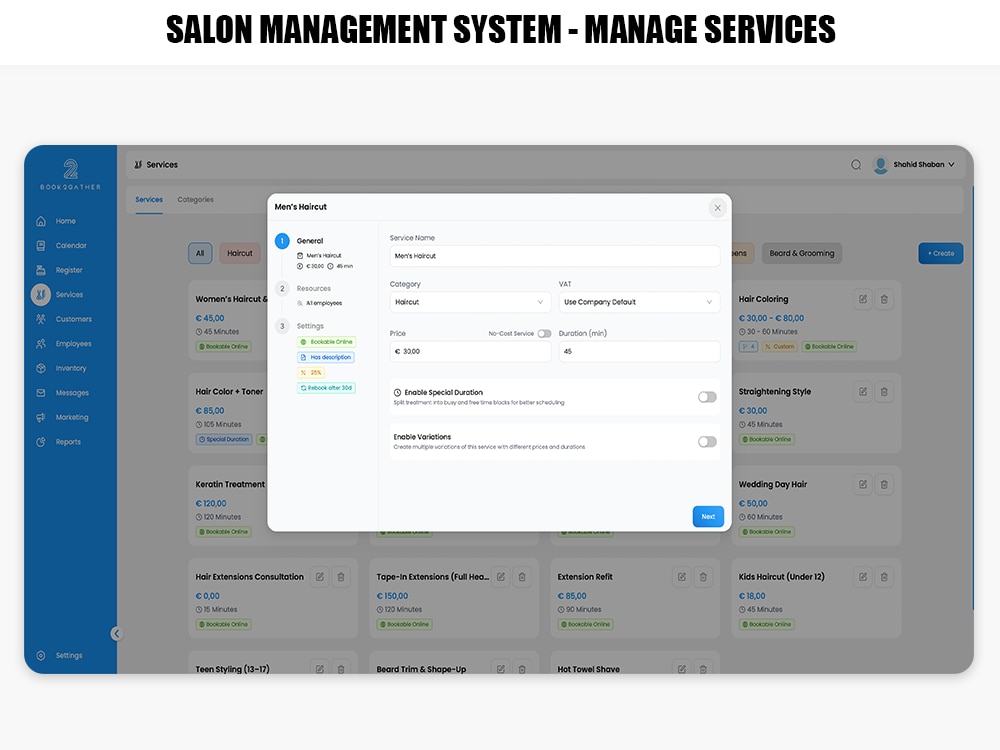This screenshot has height=750, width=1000.
Task: Open the Marketing megaphone icon
Action: [41, 418]
